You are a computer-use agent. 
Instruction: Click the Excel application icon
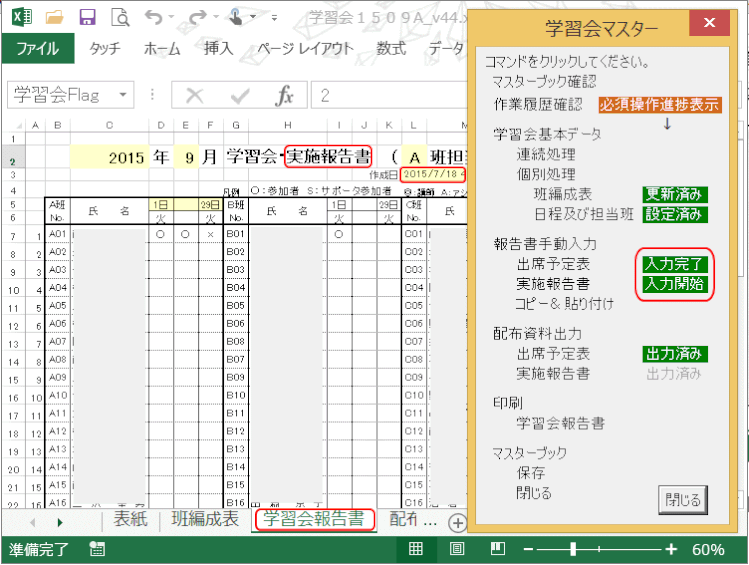22,17
